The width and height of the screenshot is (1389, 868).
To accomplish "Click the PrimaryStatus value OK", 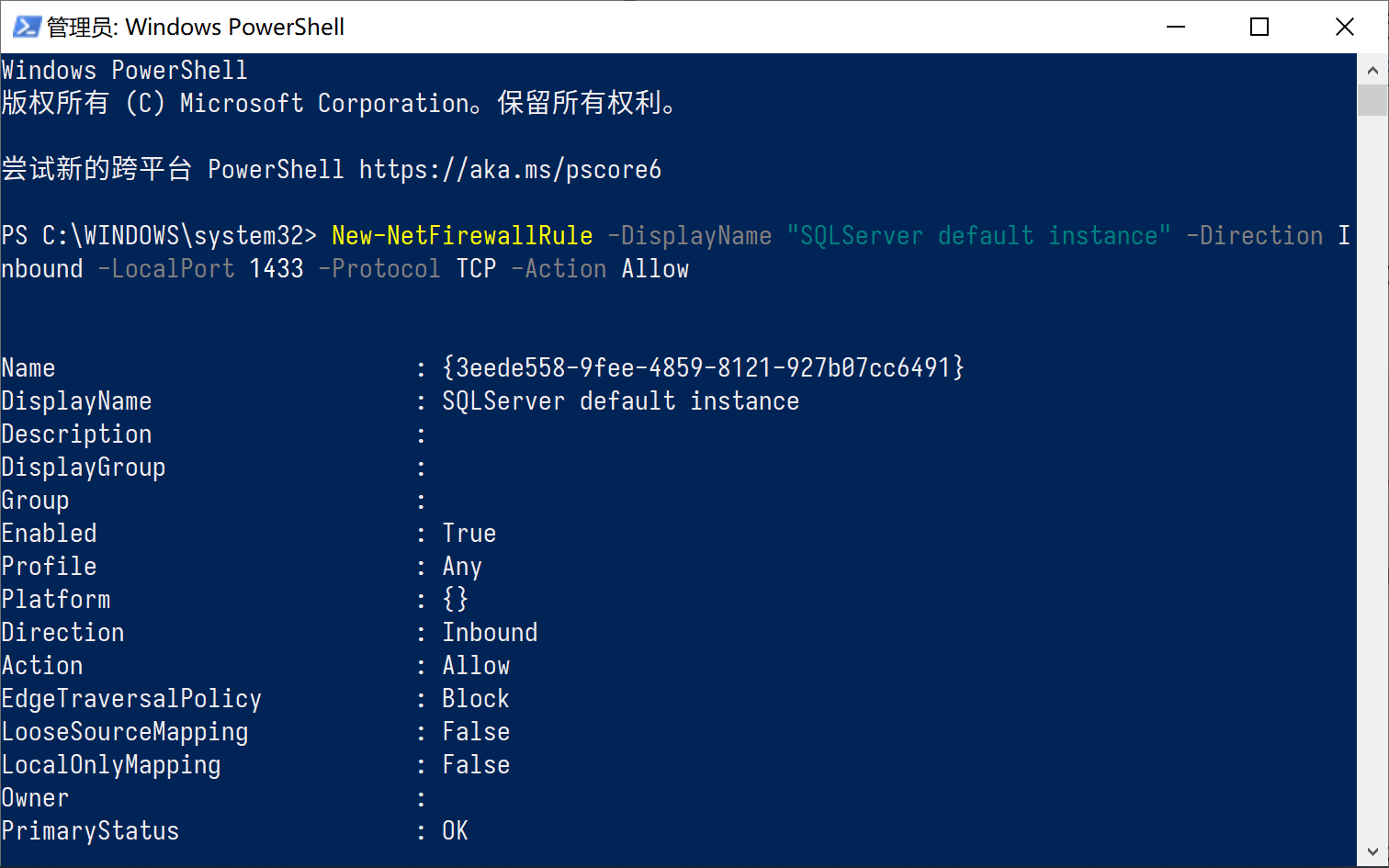I will (x=455, y=831).
